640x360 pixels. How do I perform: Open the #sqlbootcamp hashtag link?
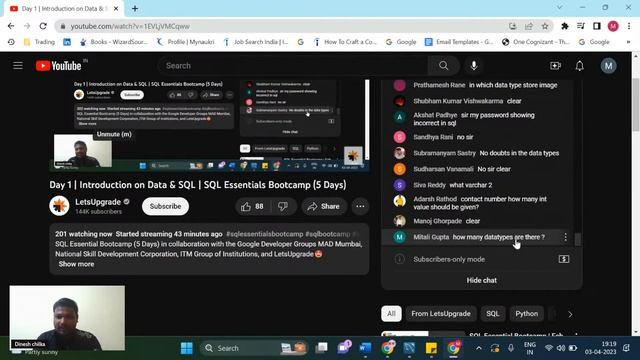click(328, 234)
